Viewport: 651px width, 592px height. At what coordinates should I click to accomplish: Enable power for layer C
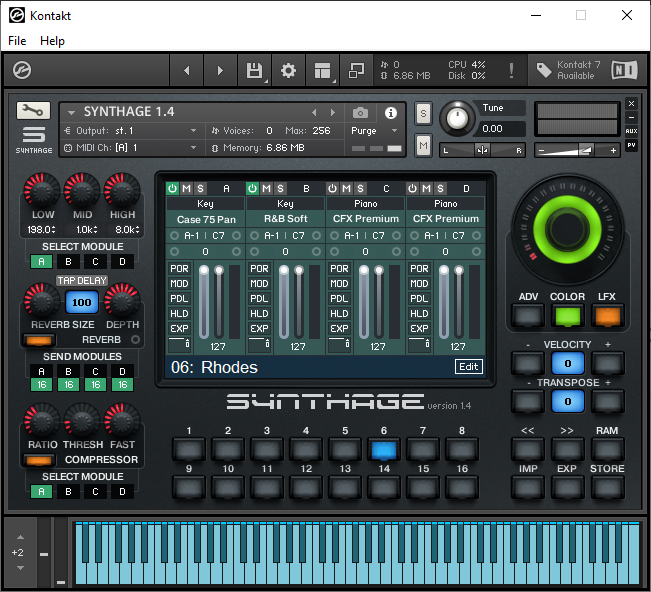pos(333,188)
